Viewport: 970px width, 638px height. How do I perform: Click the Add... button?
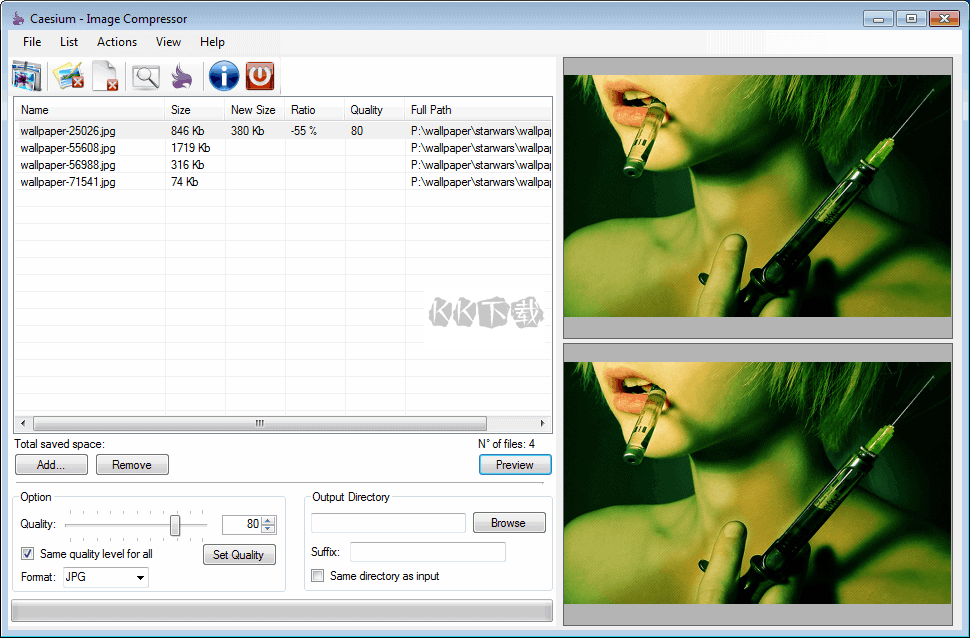51,465
